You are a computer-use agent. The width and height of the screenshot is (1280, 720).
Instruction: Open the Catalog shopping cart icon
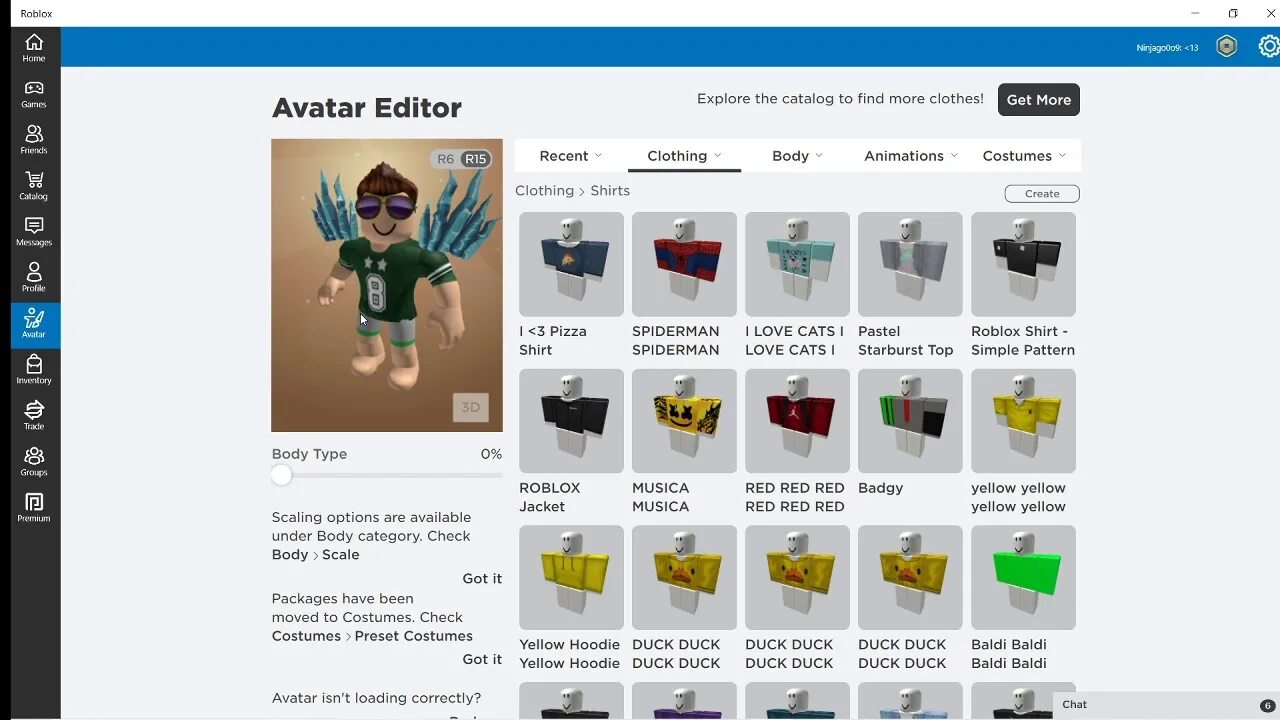pos(34,186)
